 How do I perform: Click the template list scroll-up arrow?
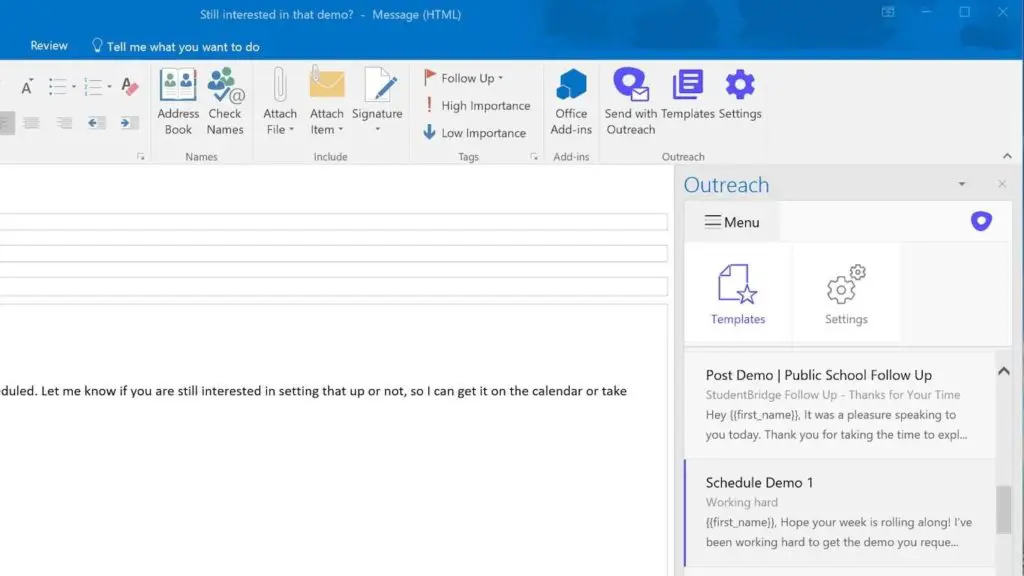pos(1004,371)
